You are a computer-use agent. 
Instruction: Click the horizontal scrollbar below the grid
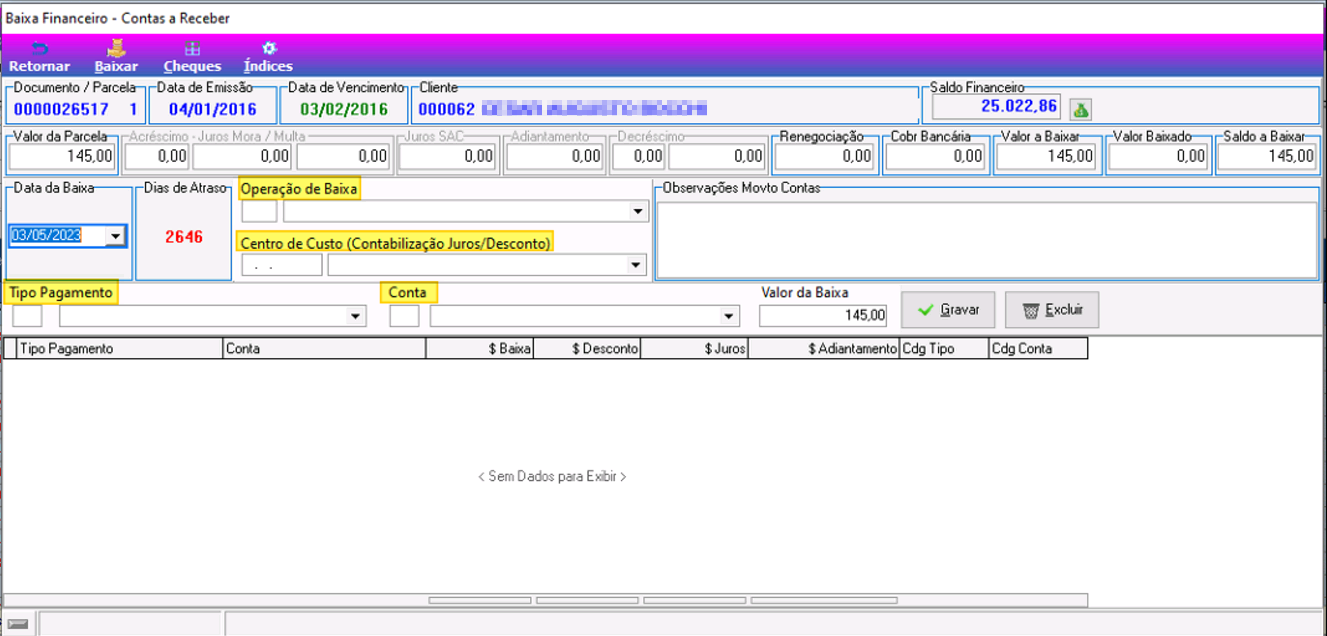click(545, 601)
